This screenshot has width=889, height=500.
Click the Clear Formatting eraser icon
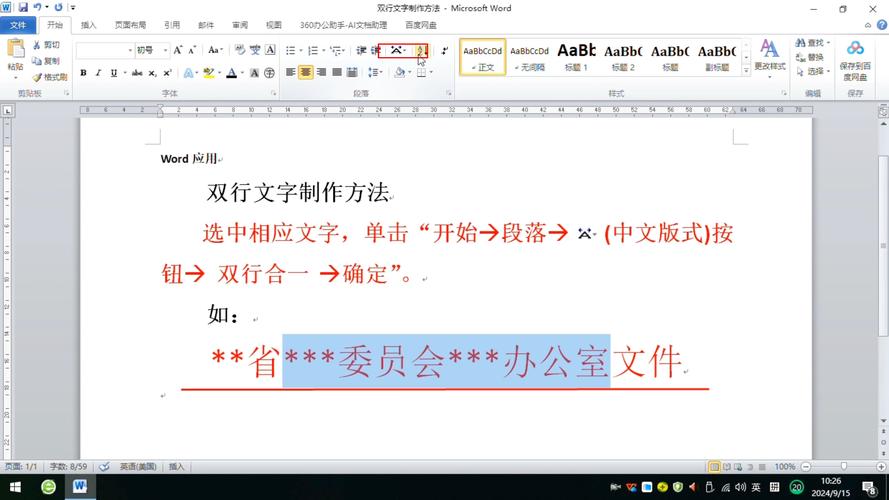tap(240, 50)
